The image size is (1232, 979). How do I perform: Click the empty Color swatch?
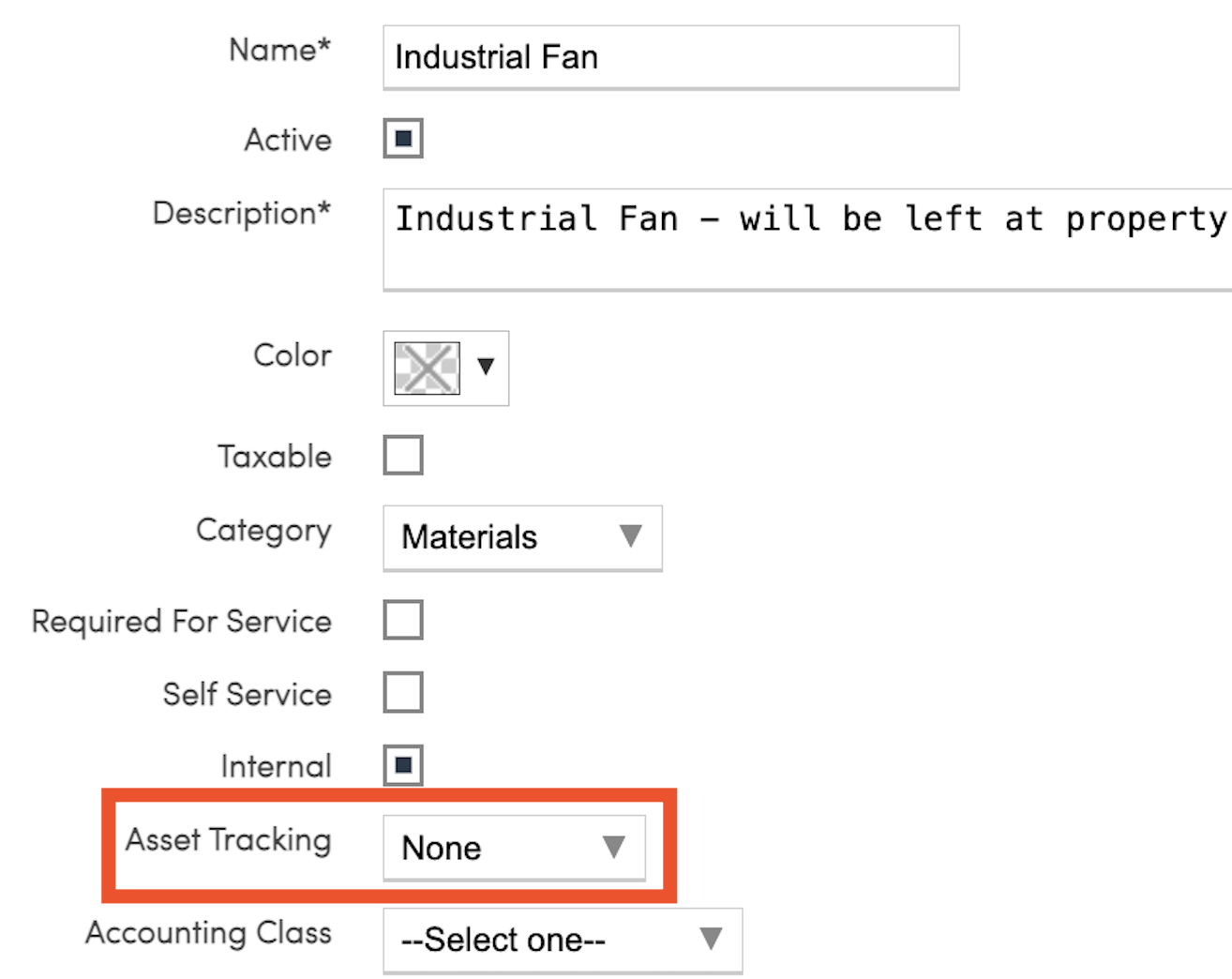(427, 368)
